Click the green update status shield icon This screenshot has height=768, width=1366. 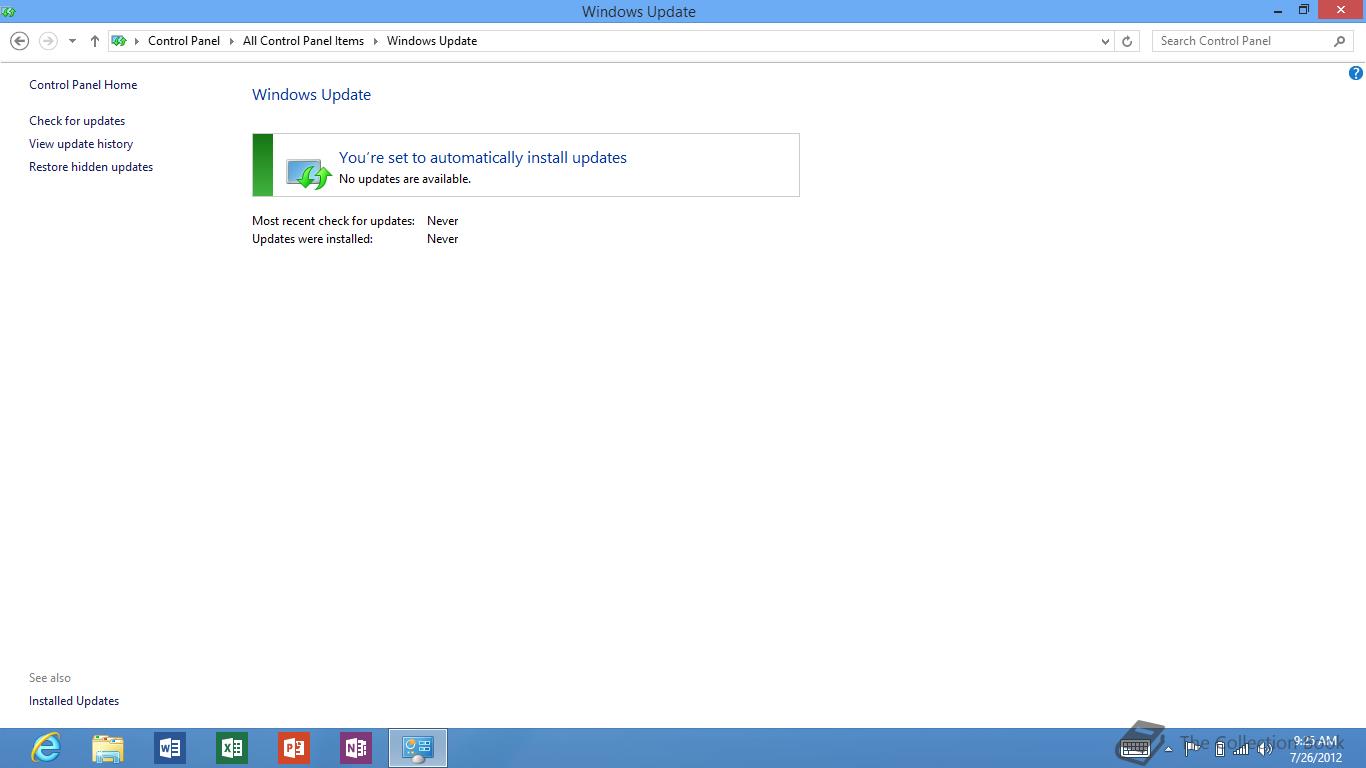coord(309,173)
